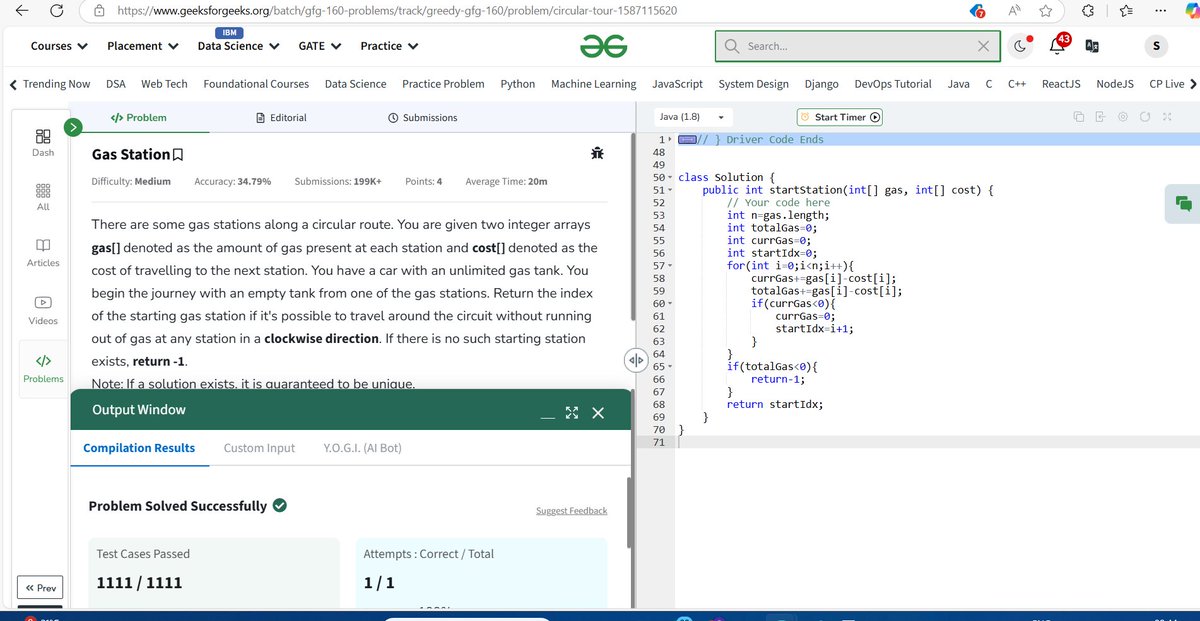
Task: Open the Videos section in the sidebar
Action: (x=42, y=311)
